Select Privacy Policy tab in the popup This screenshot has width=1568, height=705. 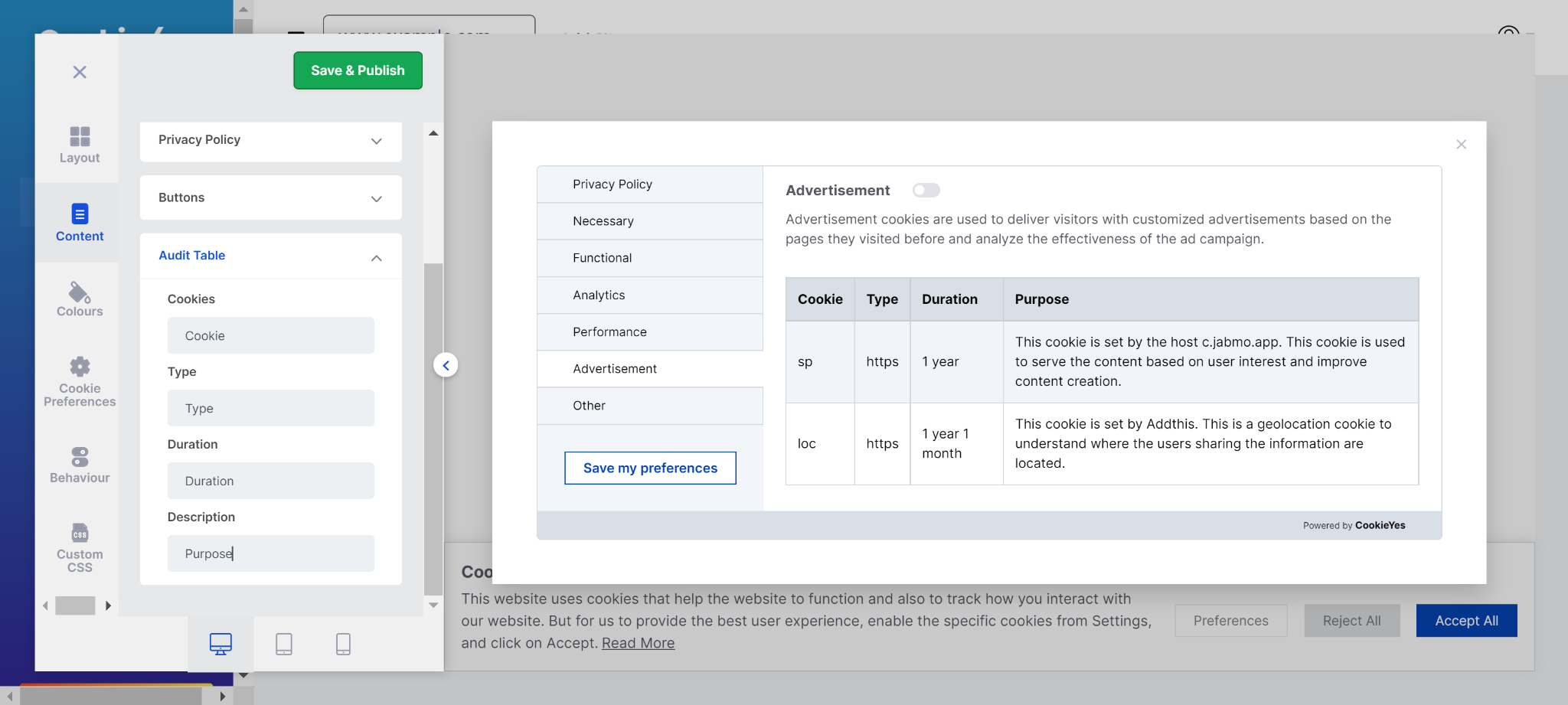coord(650,184)
